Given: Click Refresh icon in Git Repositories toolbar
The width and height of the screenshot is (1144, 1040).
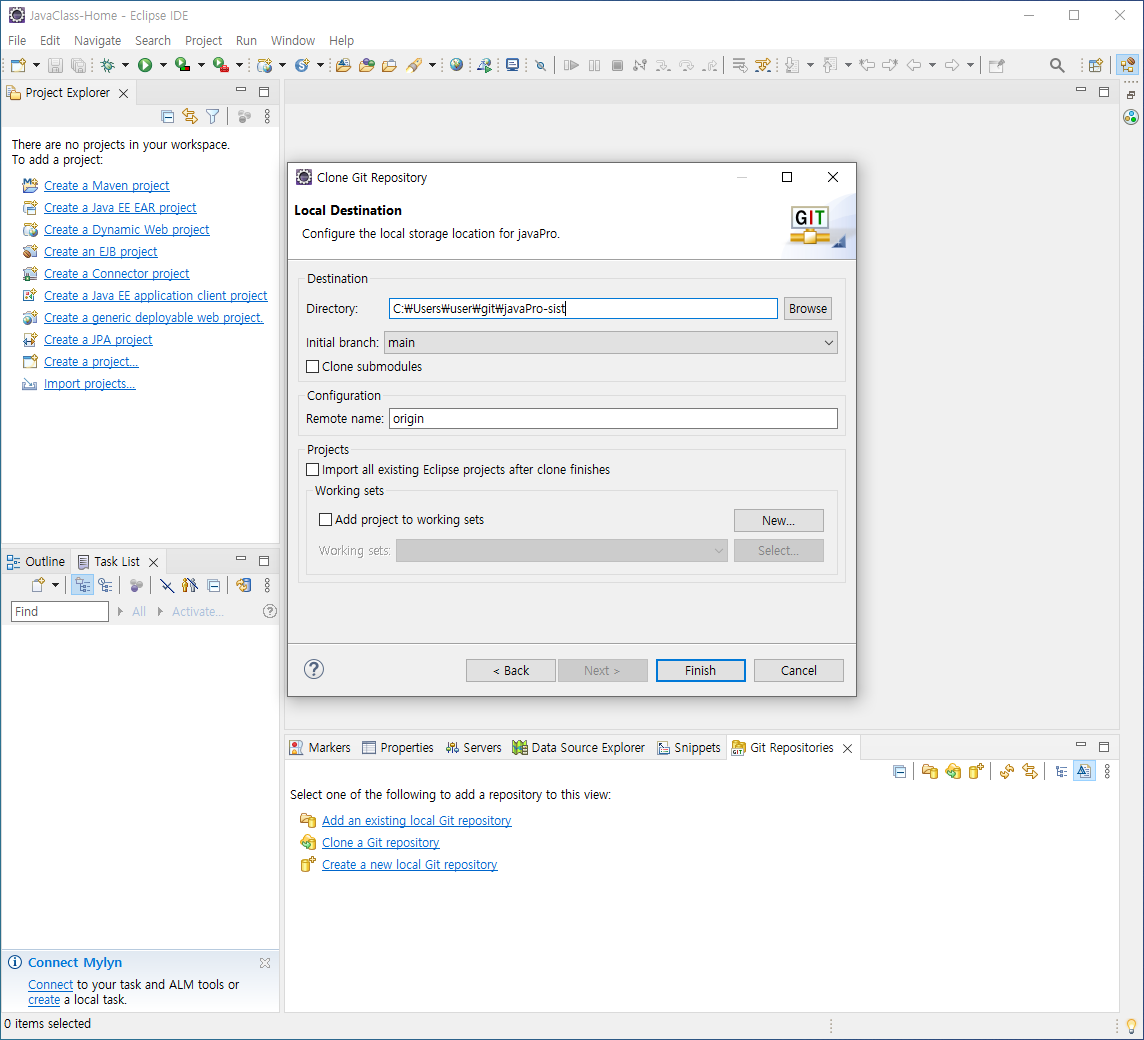Looking at the screenshot, I should (x=1007, y=771).
